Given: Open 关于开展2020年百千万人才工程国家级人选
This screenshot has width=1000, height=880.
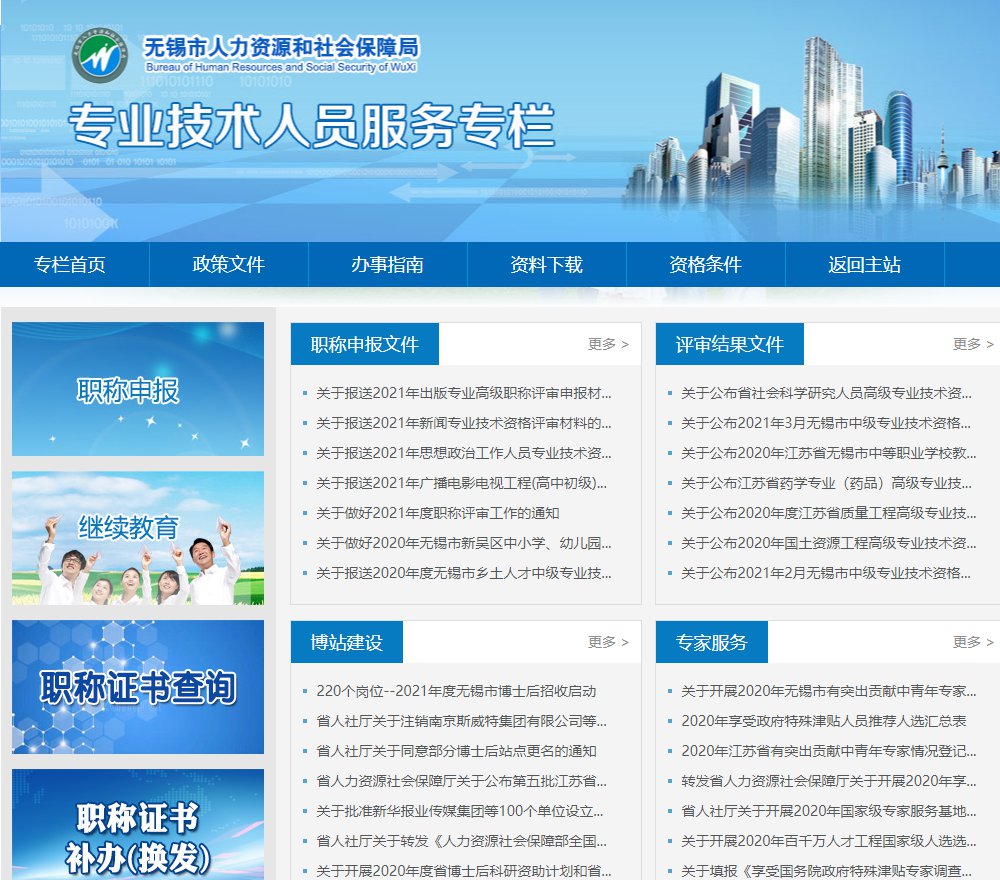Looking at the screenshot, I should click(828, 841).
